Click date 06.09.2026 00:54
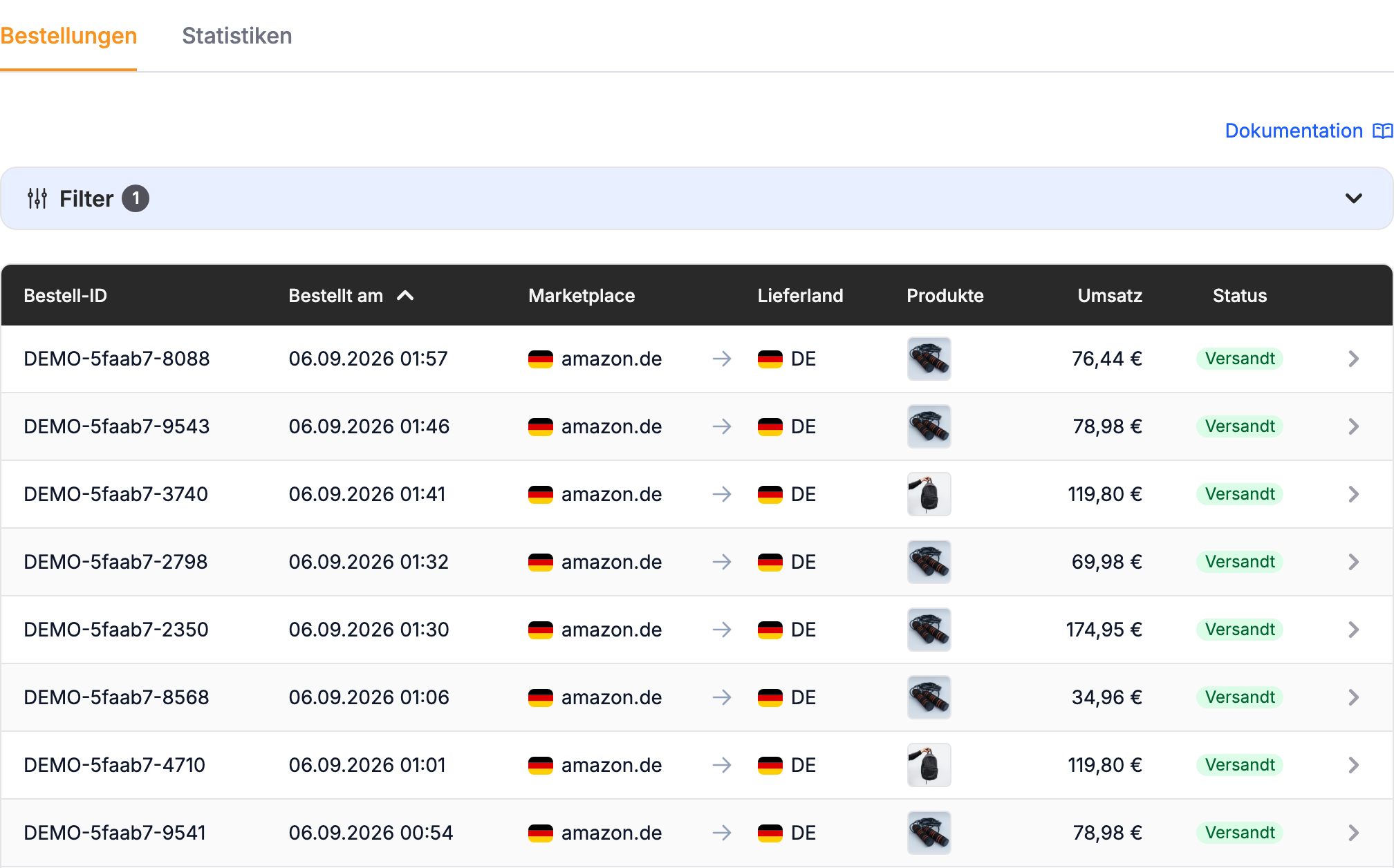 (x=371, y=833)
